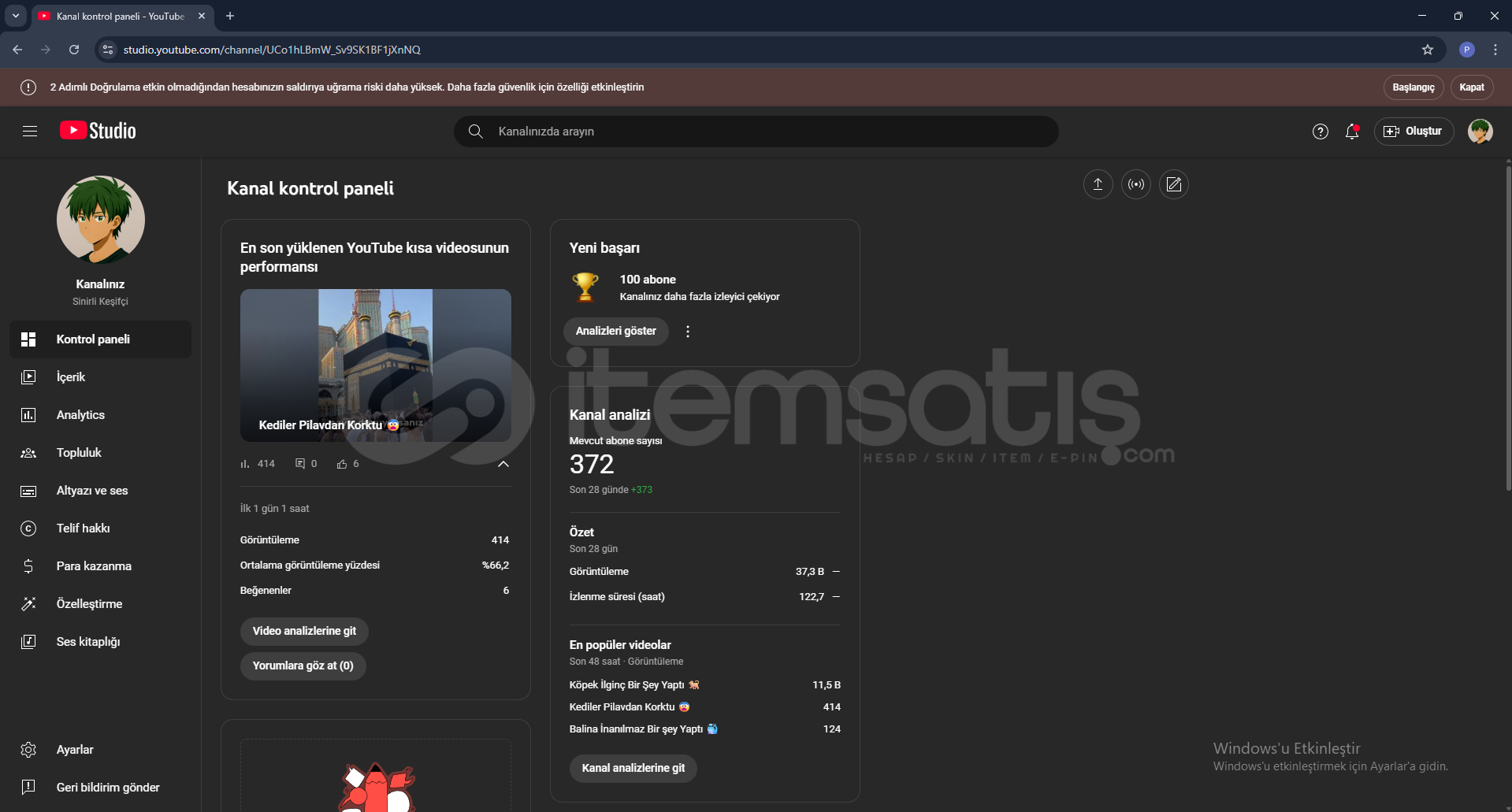1512x812 pixels.
Task: Click the go live broadcast icon
Action: (x=1135, y=184)
